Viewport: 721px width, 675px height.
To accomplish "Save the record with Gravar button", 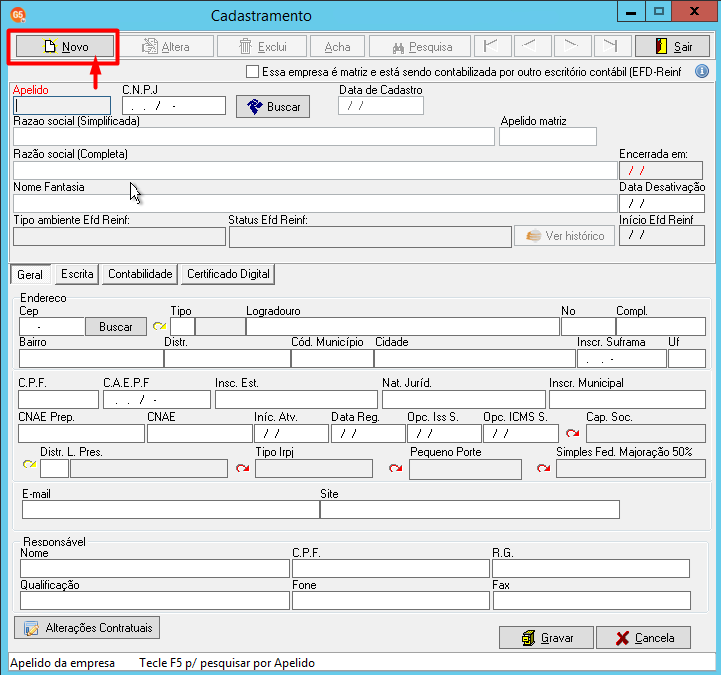I will pyautogui.click(x=546, y=638).
